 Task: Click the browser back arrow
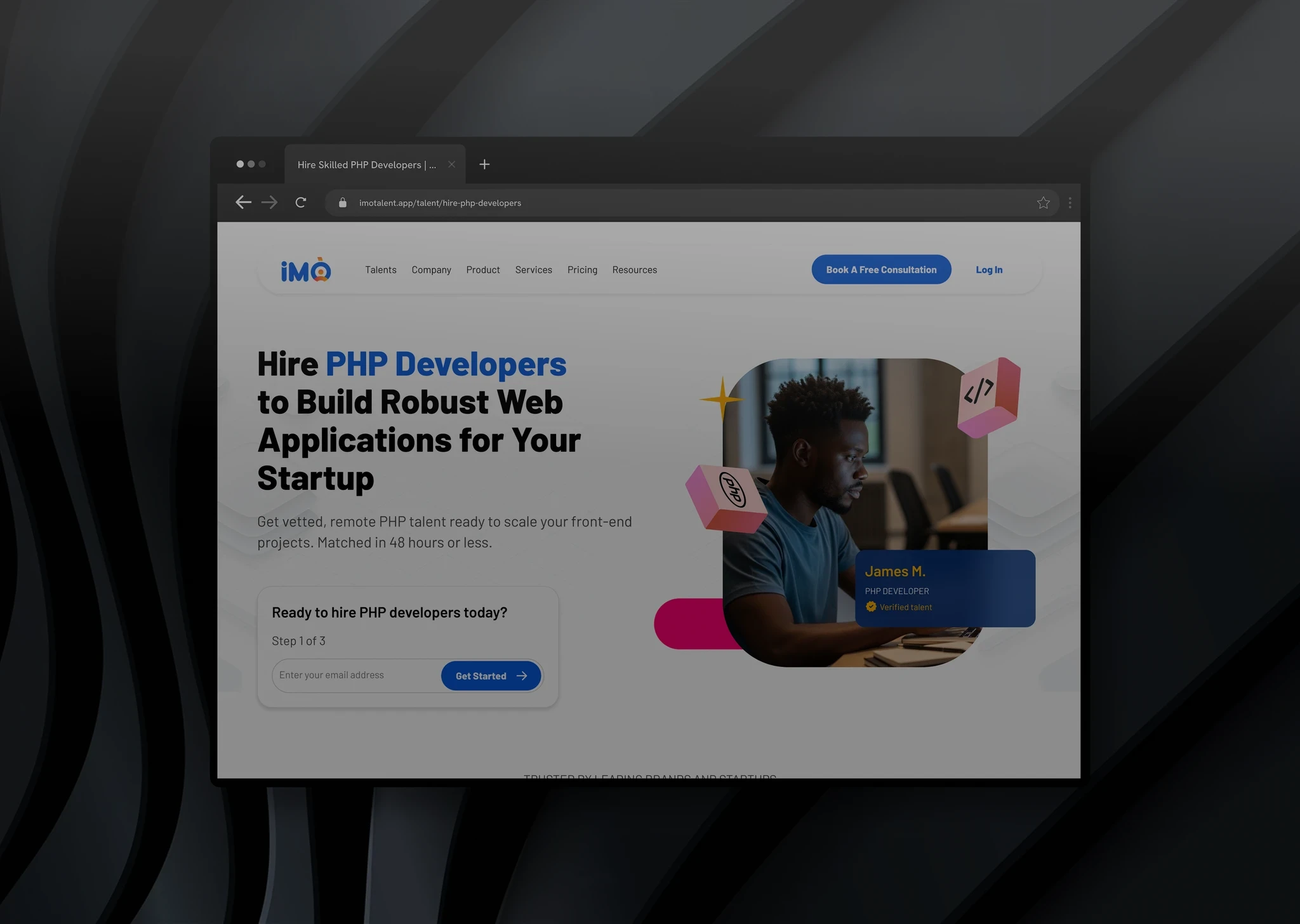tap(243, 202)
